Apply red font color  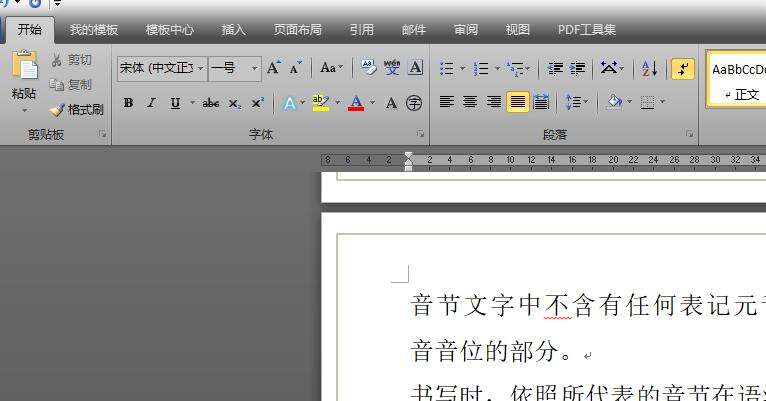pos(356,103)
